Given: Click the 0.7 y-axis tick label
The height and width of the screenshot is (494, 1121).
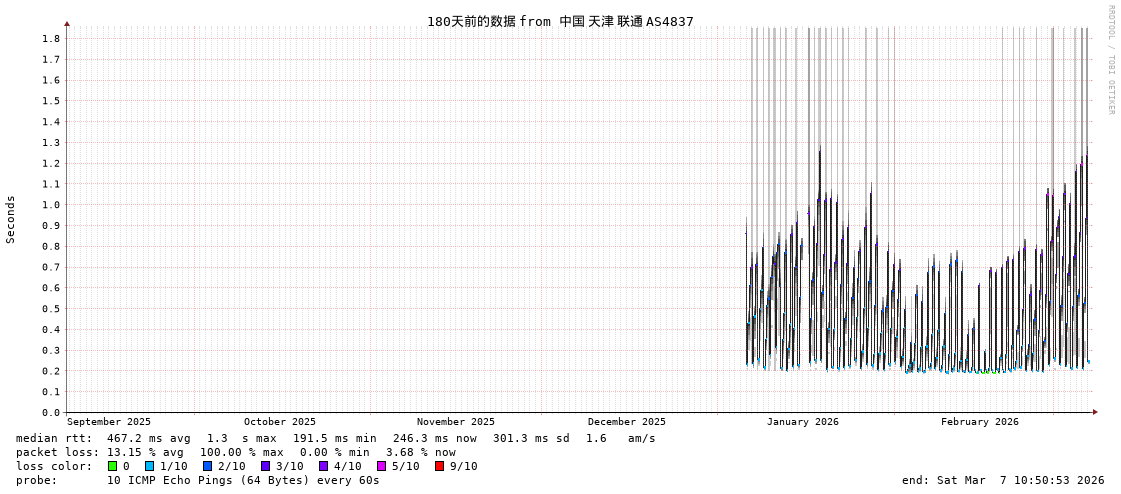Looking at the screenshot, I should 50,267.
